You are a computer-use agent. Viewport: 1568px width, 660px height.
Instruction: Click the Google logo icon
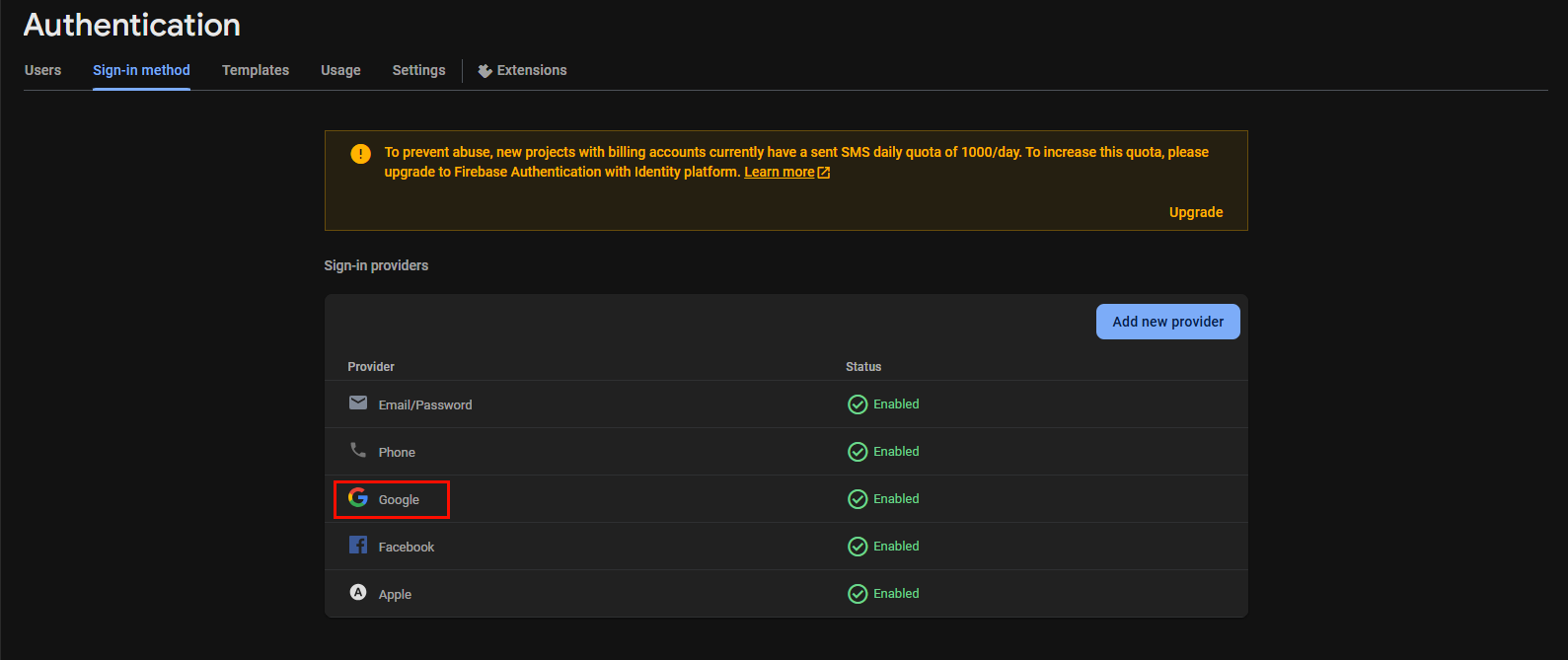coord(358,497)
